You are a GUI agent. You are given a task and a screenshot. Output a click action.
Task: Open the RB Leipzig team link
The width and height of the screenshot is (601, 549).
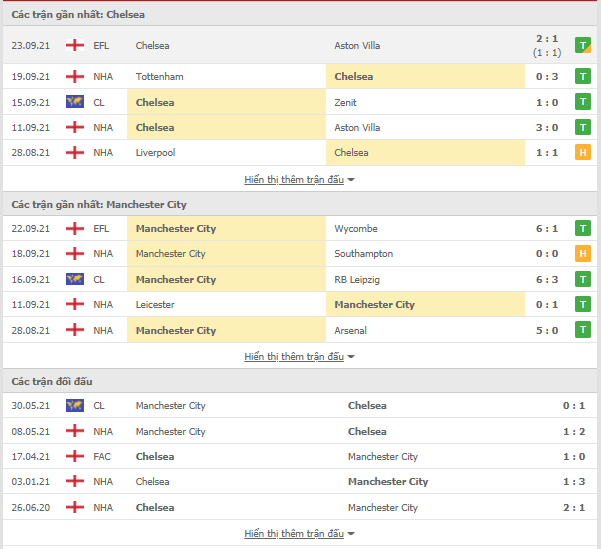coord(357,279)
